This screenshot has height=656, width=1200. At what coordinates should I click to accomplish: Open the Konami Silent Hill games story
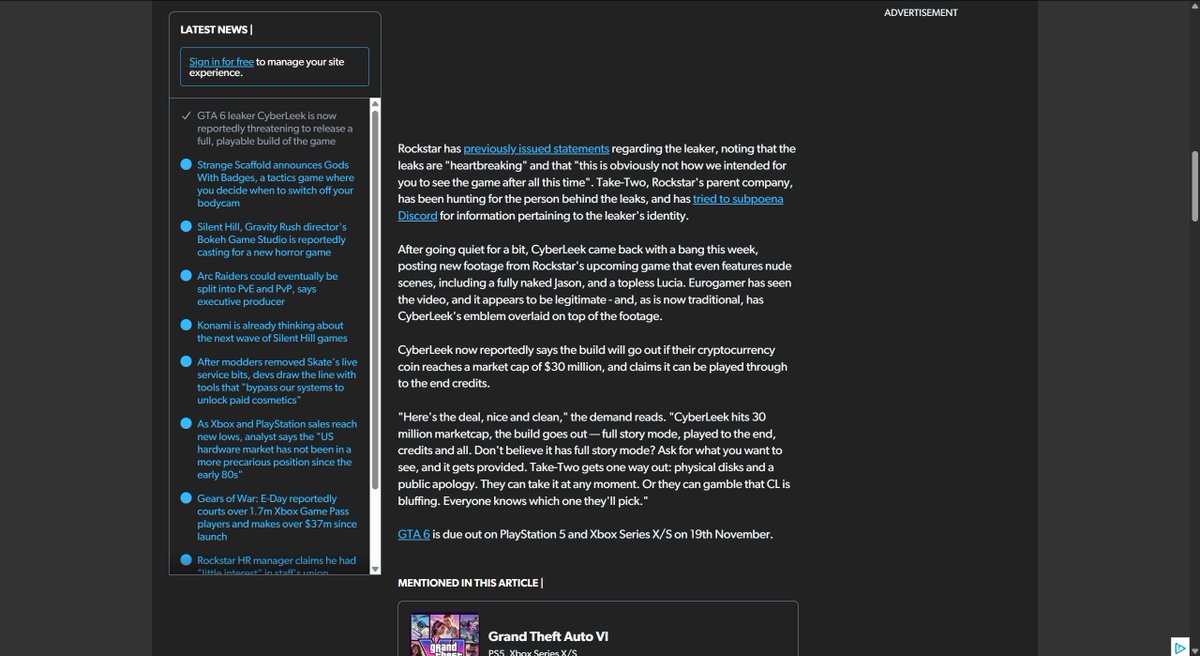[x=271, y=332]
